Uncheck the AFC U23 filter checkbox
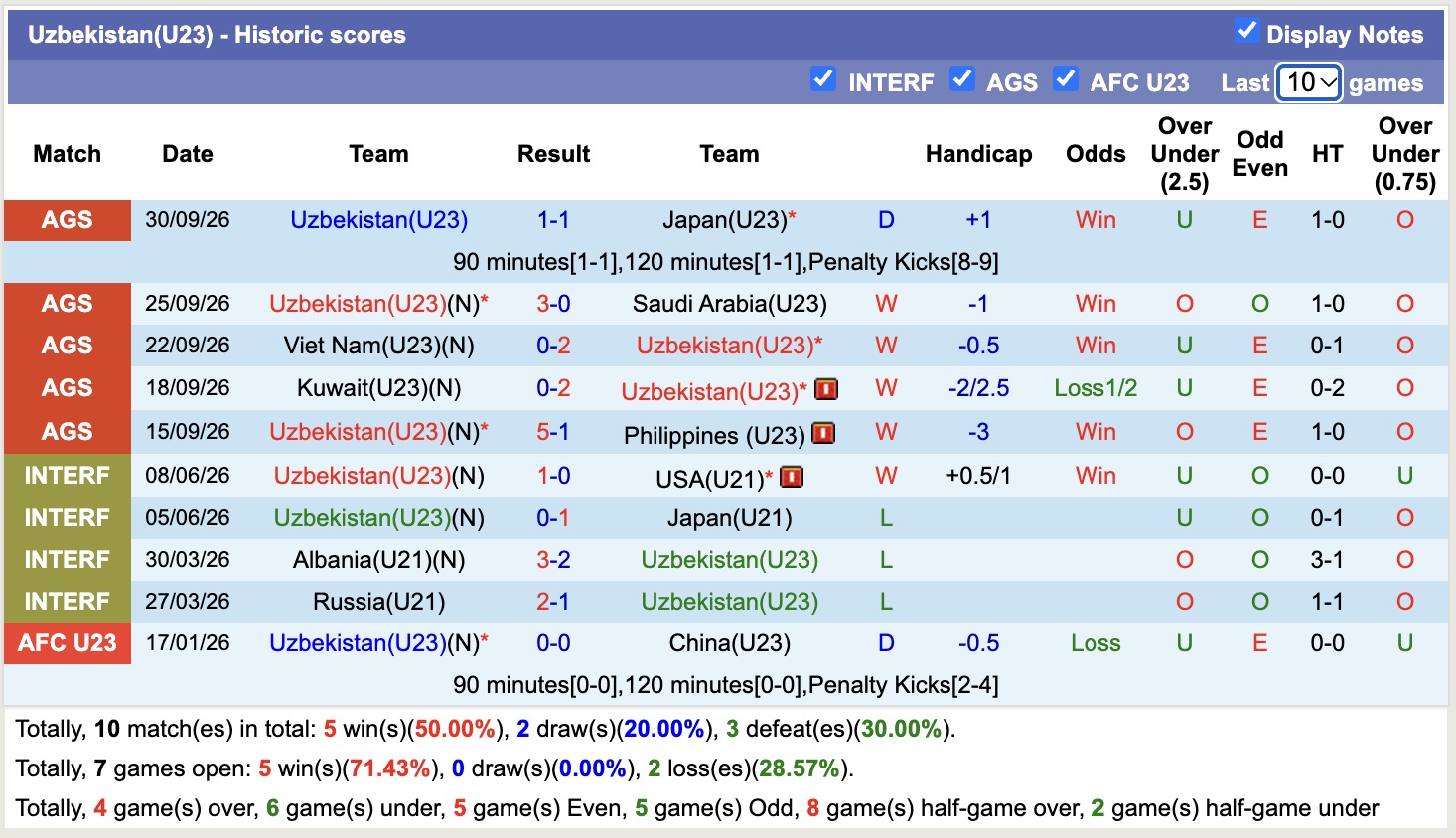The width and height of the screenshot is (1456, 838). pos(1065,78)
